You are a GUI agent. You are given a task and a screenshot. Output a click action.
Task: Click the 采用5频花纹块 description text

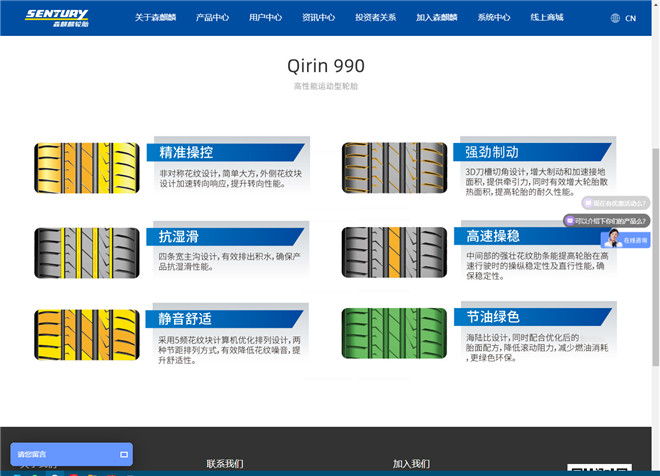click(229, 350)
